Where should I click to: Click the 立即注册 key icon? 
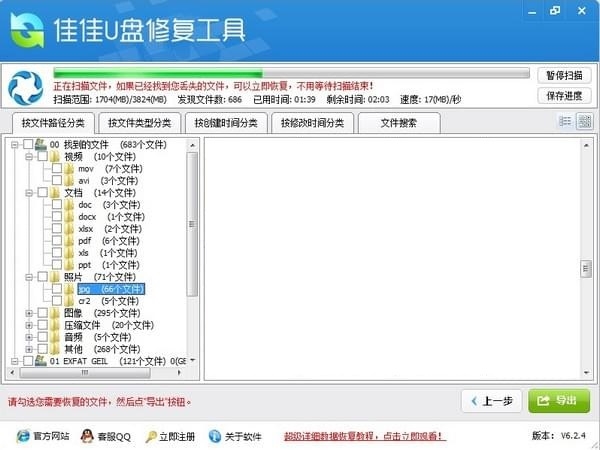[151, 436]
